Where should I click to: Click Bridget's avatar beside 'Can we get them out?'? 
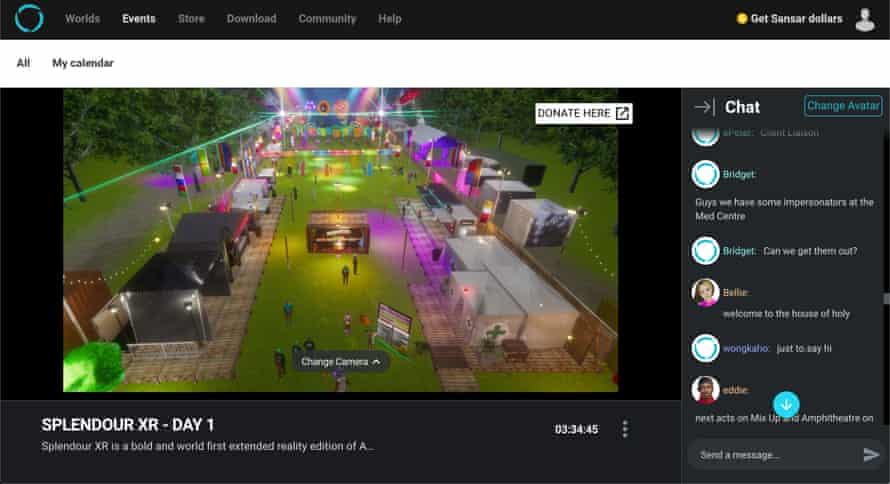pos(706,251)
